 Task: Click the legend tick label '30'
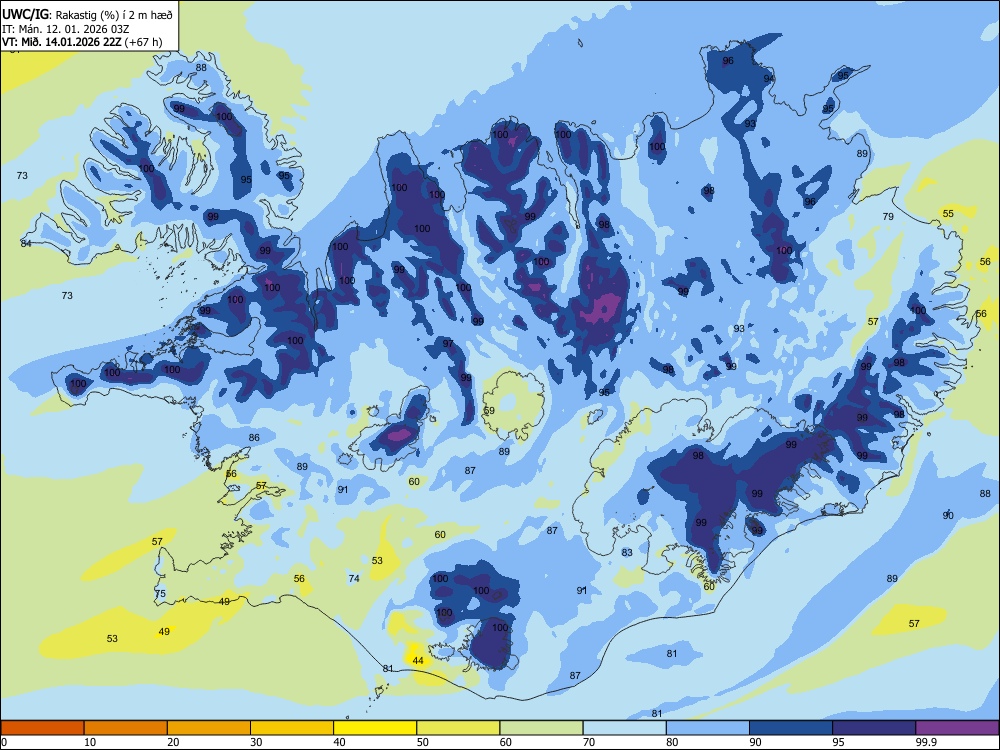pyautogui.click(x=256, y=742)
